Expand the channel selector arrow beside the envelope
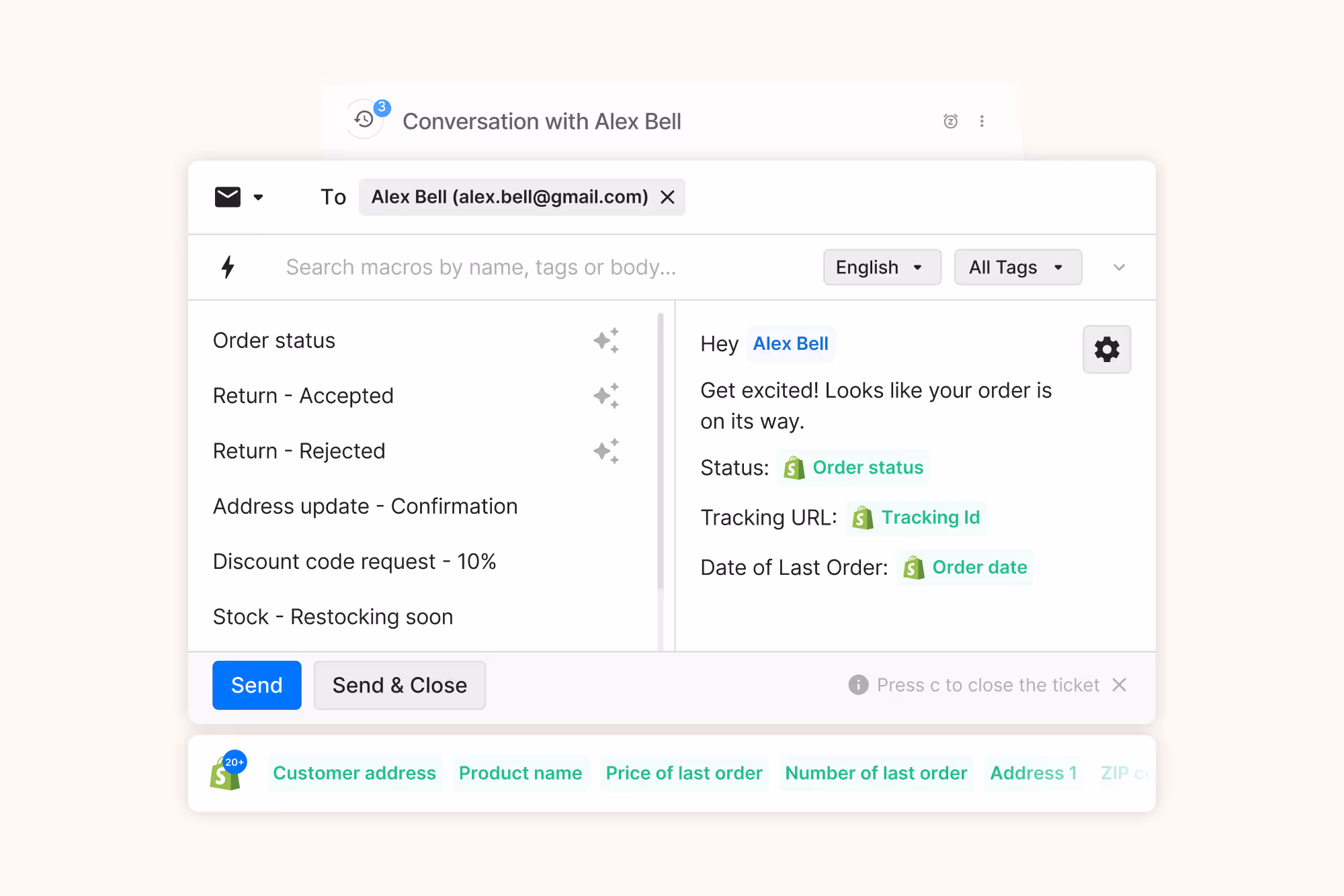1344x896 pixels. (x=258, y=197)
